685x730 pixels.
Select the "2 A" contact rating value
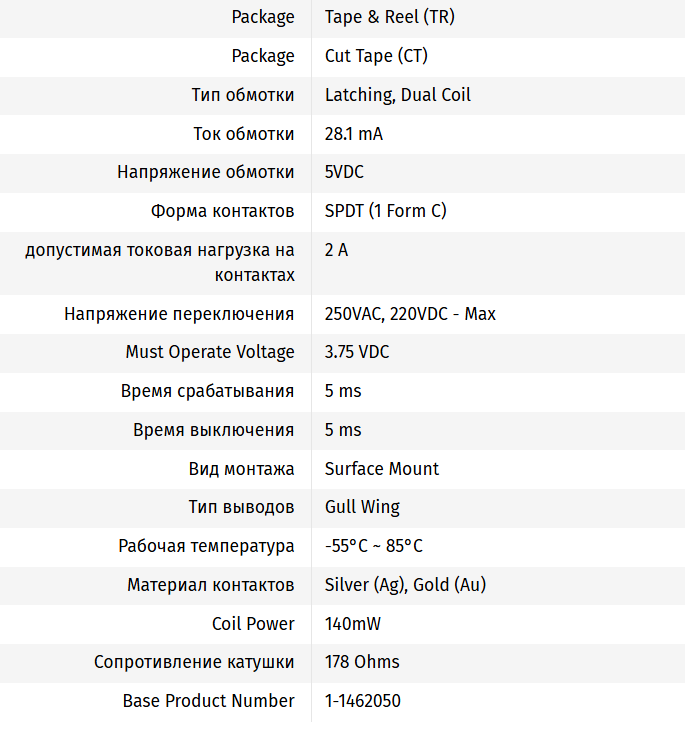tap(336, 250)
